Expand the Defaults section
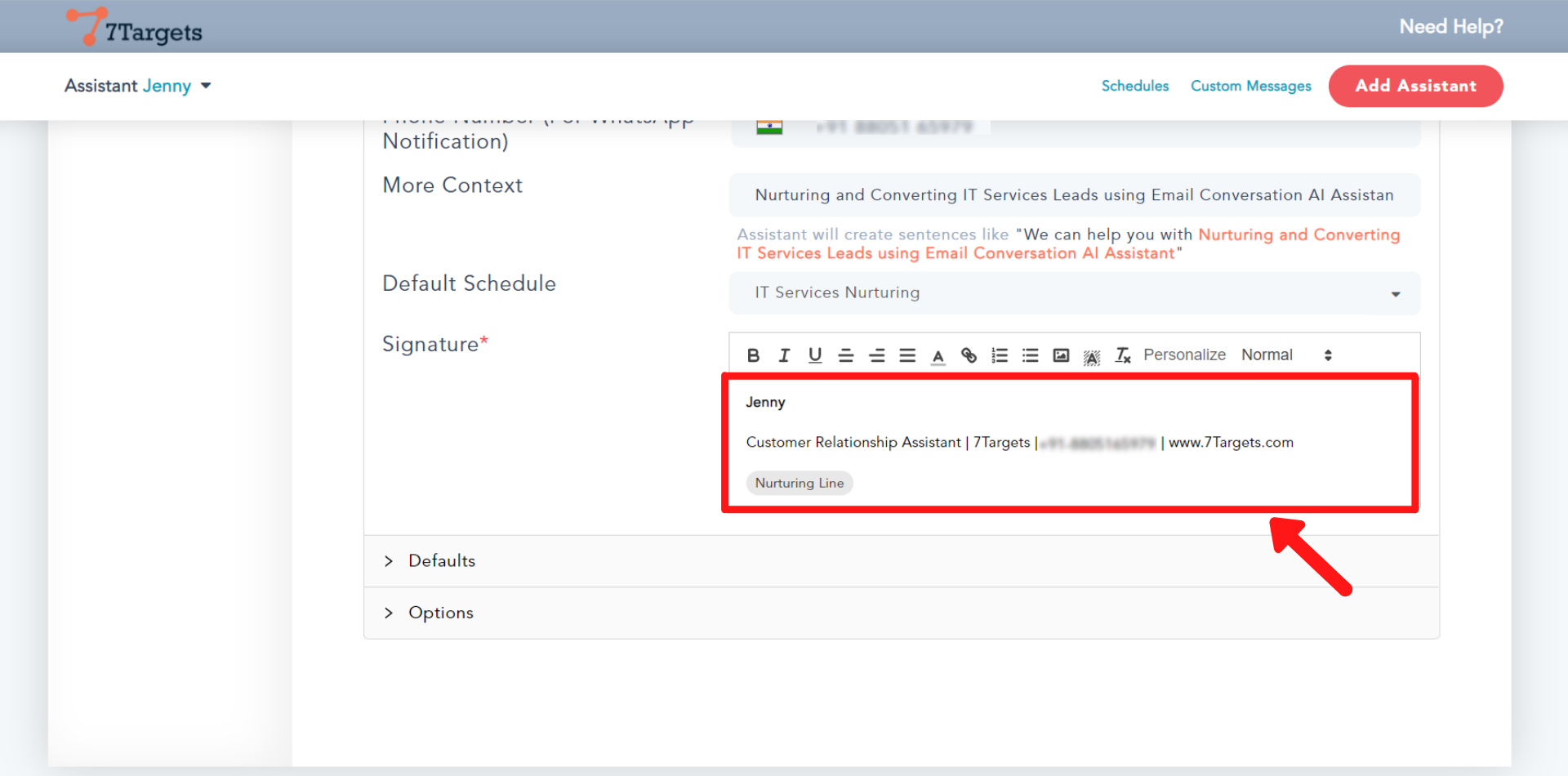This screenshot has width=1568, height=776. [442, 561]
